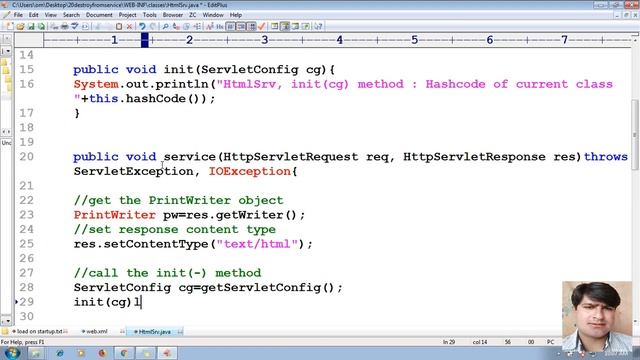Open the View menu

(51, 15)
